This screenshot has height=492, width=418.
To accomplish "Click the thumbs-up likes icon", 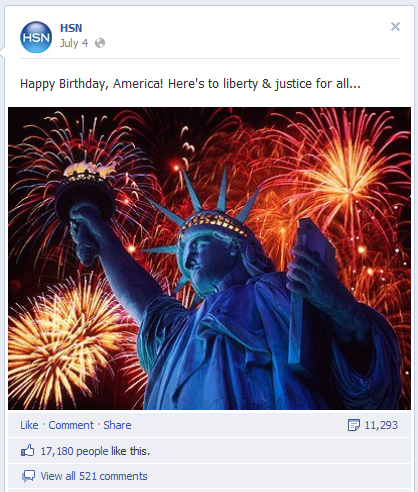I will tap(28, 451).
